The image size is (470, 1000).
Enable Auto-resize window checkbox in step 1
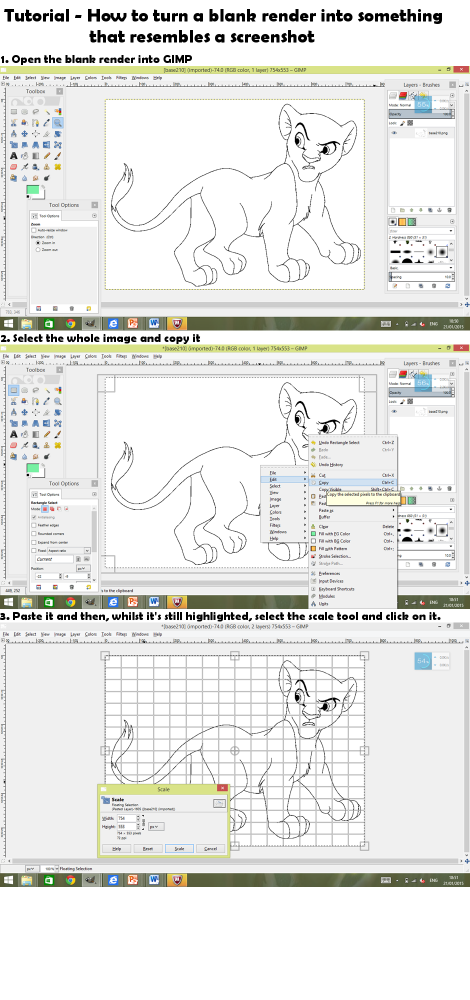click(34, 230)
